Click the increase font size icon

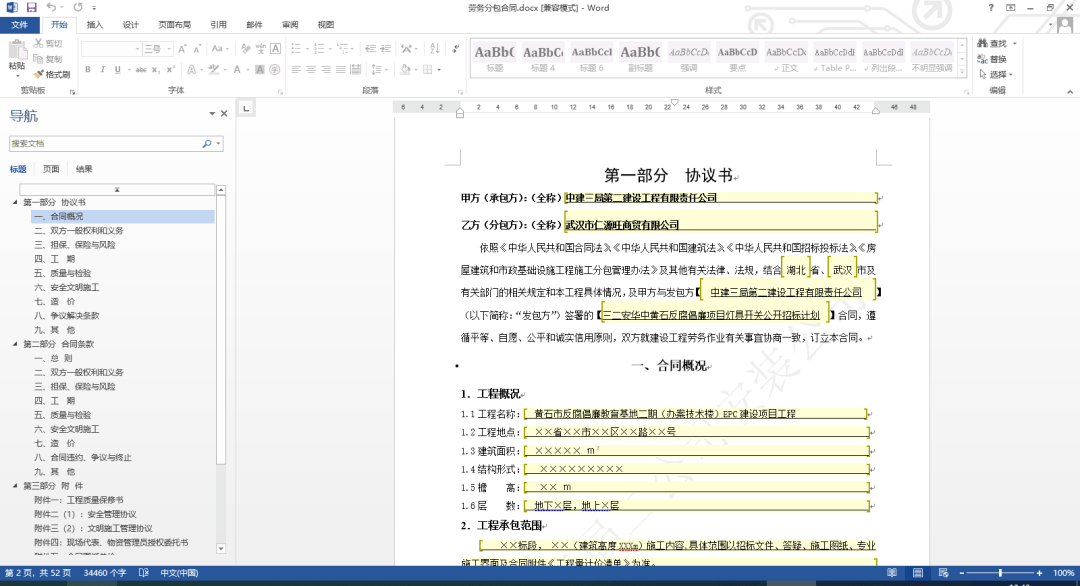coord(183,49)
